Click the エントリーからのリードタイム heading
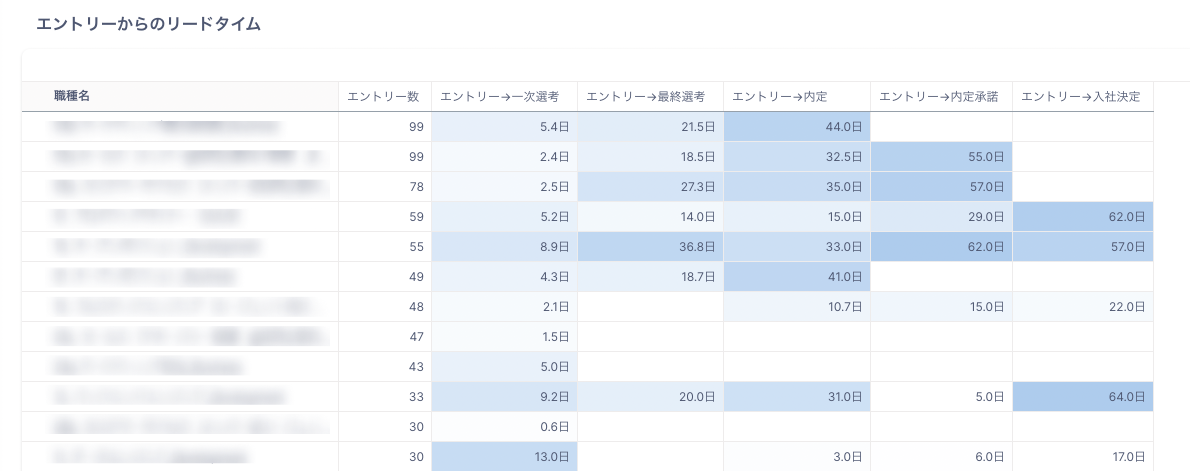Image resolution: width=1190 pixels, height=471 pixels. coord(148,25)
